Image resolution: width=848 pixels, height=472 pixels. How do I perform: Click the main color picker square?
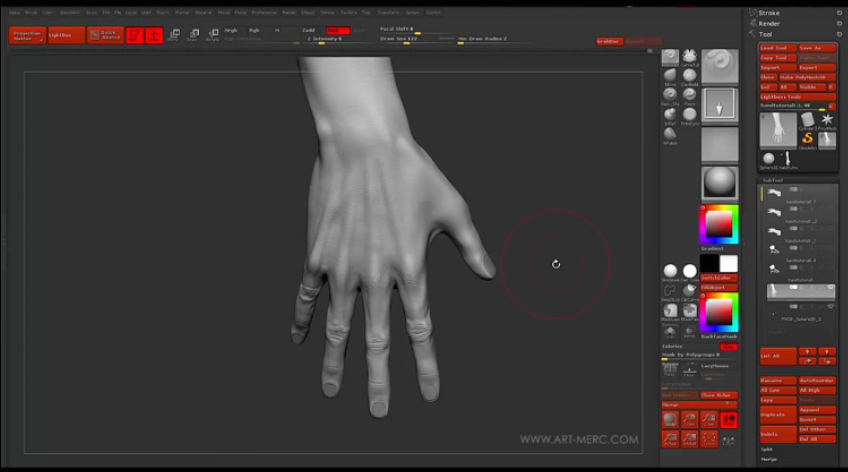pos(718,224)
